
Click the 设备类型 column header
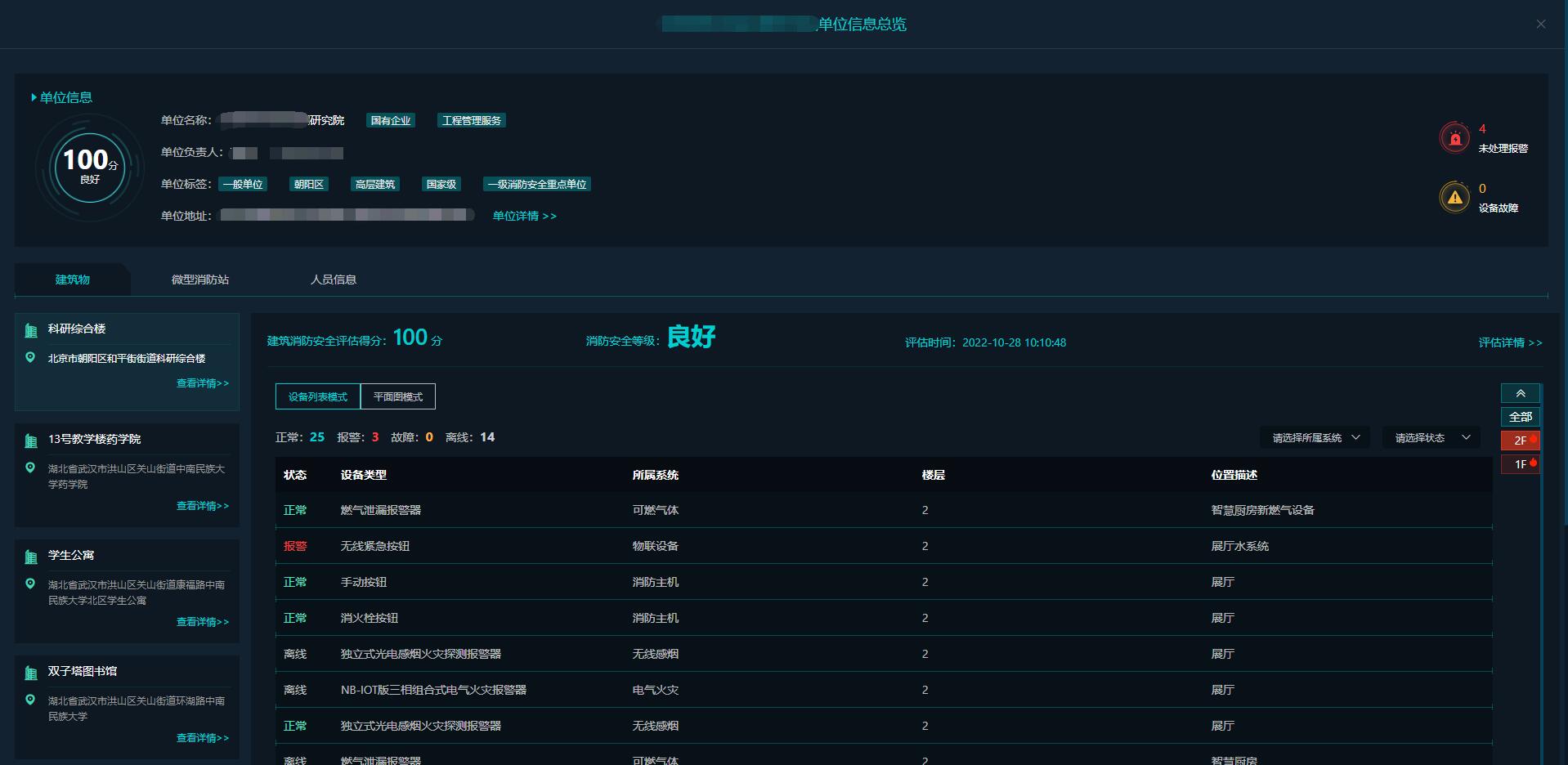[364, 475]
